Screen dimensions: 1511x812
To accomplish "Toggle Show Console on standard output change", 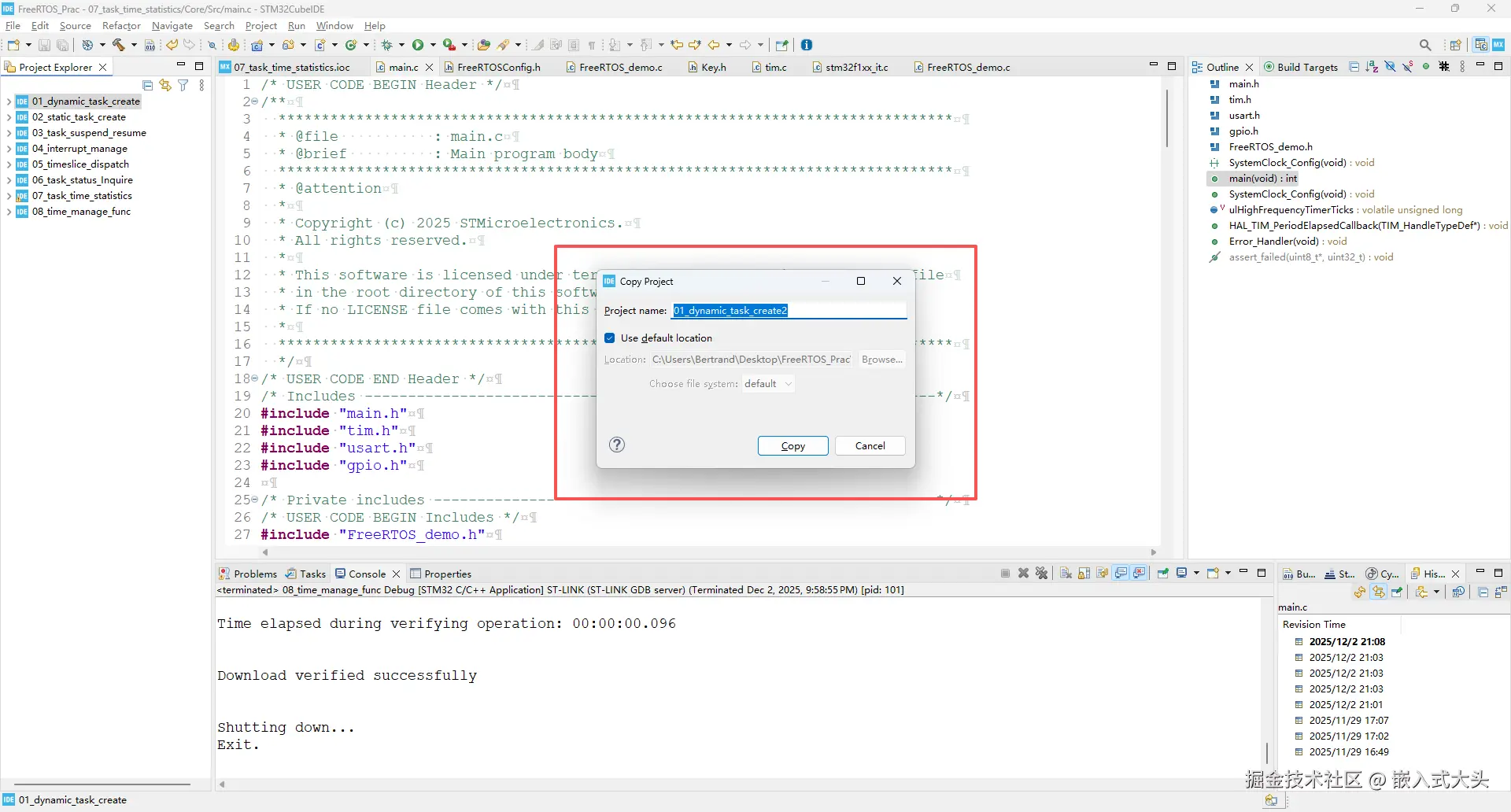I will click(1121, 574).
